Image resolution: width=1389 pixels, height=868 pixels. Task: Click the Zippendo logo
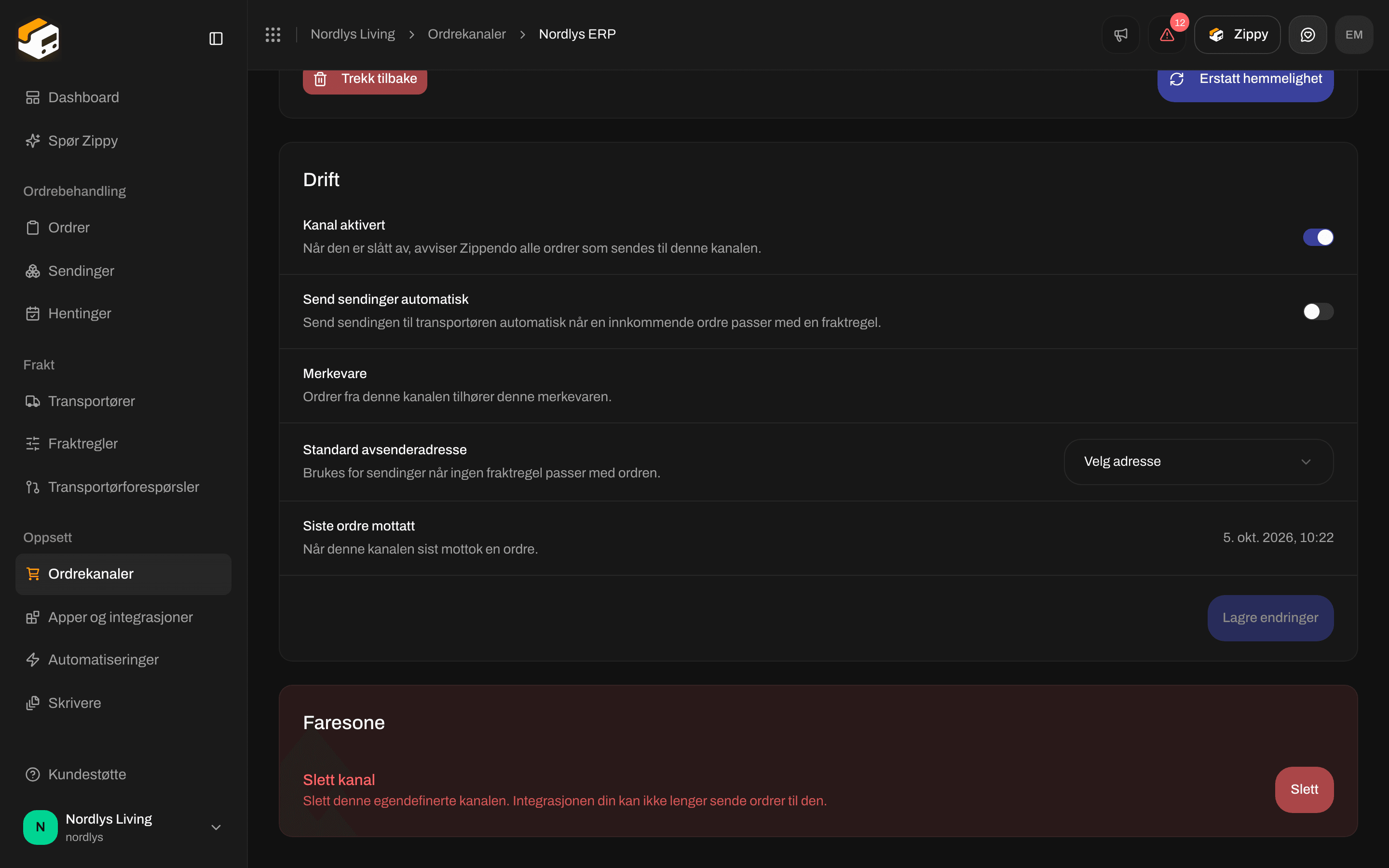pos(39,39)
